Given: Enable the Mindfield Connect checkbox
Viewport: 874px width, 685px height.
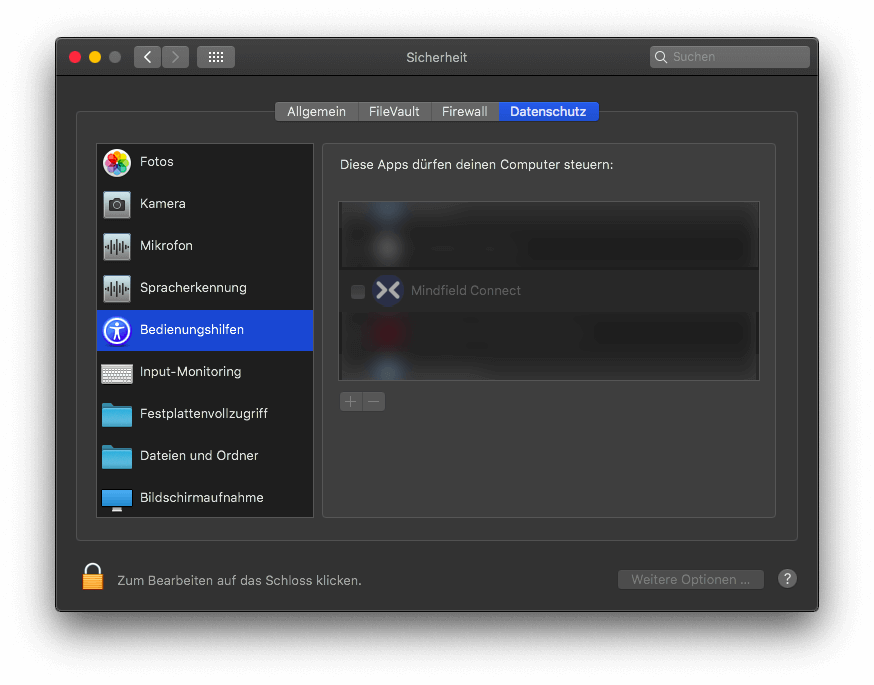Looking at the screenshot, I should click(x=358, y=292).
